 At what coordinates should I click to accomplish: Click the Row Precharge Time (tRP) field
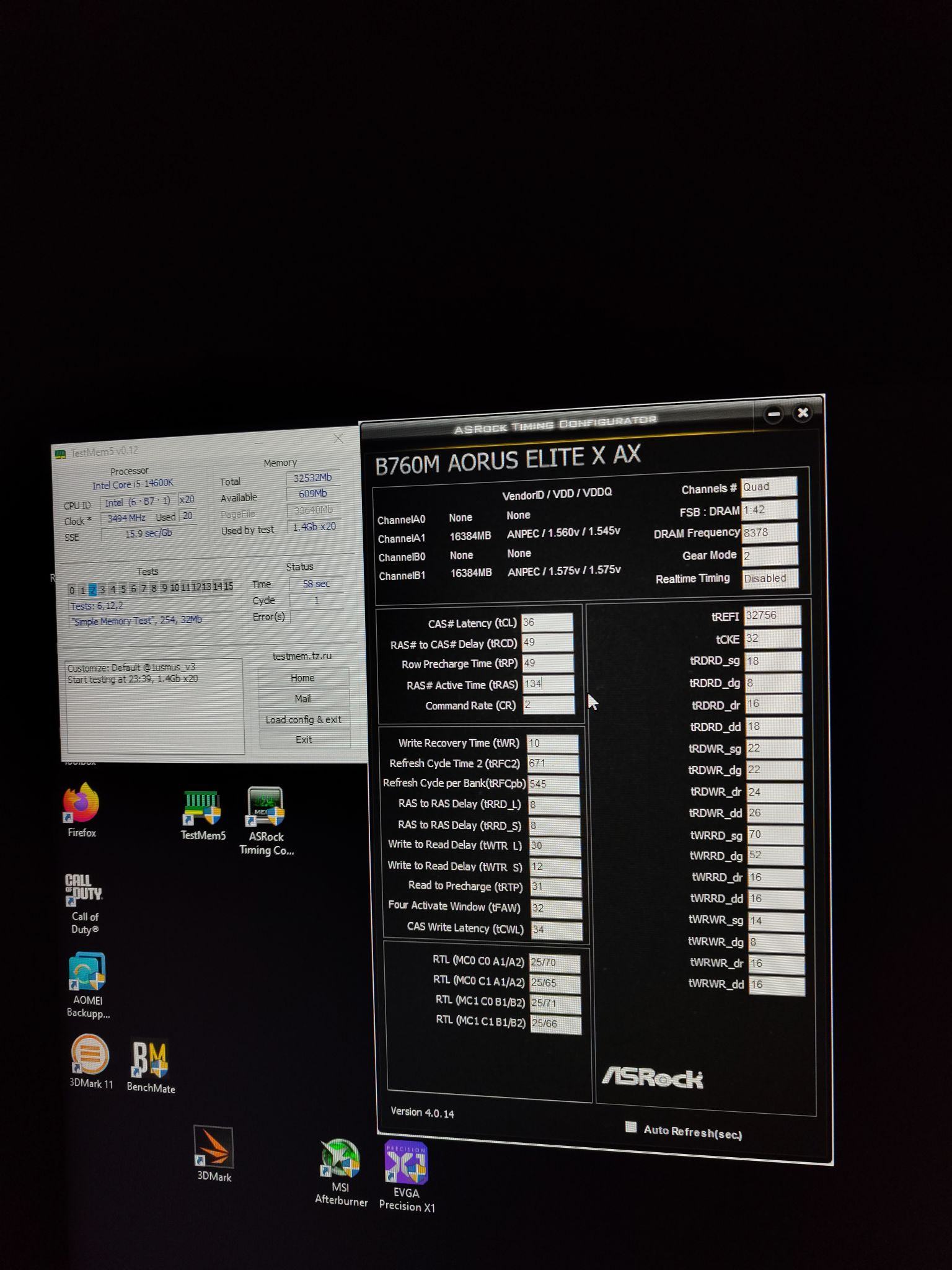548,663
